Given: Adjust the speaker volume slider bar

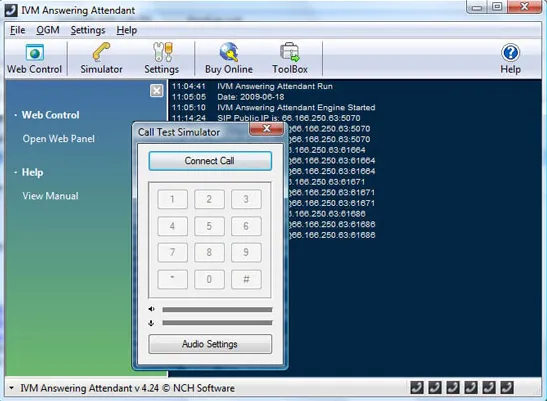Looking at the screenshot, I should (x=217, y=310).
